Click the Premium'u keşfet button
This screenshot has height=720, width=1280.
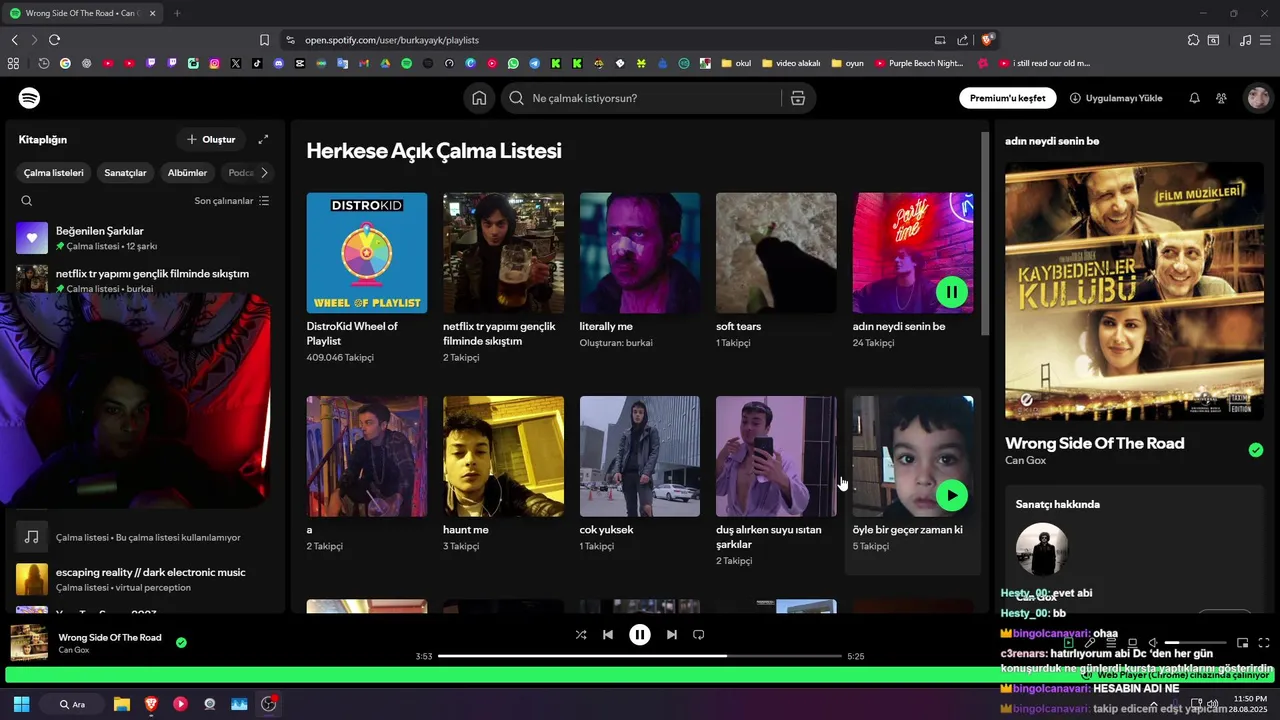(1007, 98)
